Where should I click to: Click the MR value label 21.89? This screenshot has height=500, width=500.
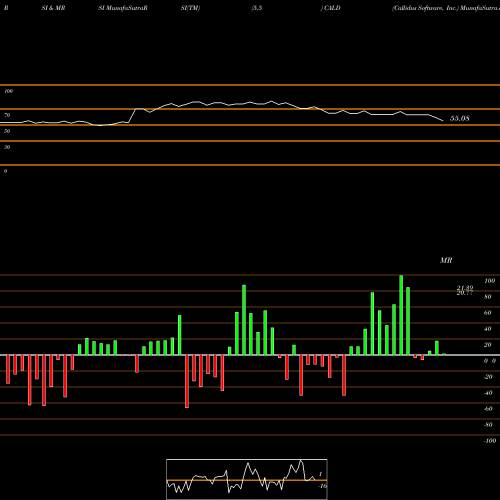(x=465, y=288)
